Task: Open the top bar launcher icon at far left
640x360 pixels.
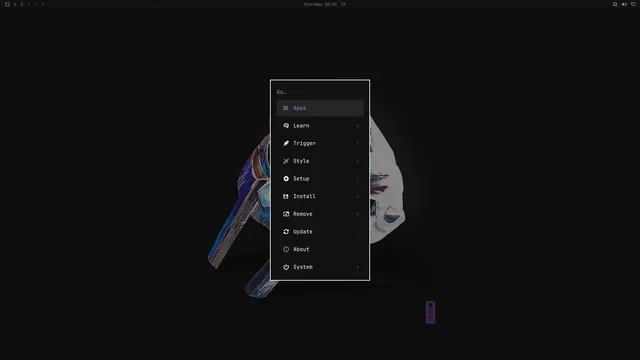Action: tap(7, 4)
